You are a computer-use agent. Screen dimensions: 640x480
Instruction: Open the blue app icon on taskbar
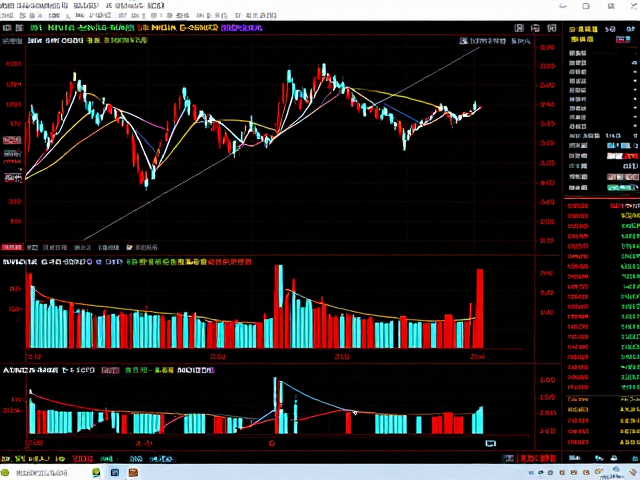coord(115,473)
